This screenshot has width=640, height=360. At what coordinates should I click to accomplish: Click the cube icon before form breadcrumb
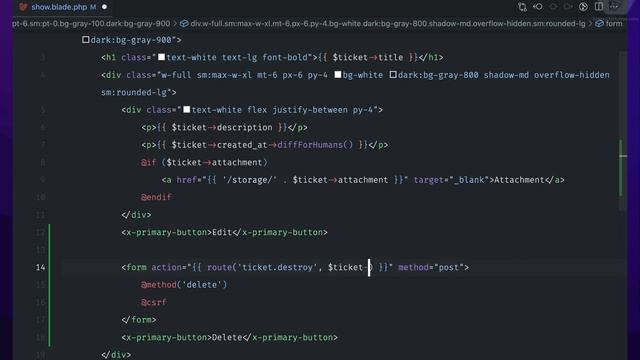point(599,24)
